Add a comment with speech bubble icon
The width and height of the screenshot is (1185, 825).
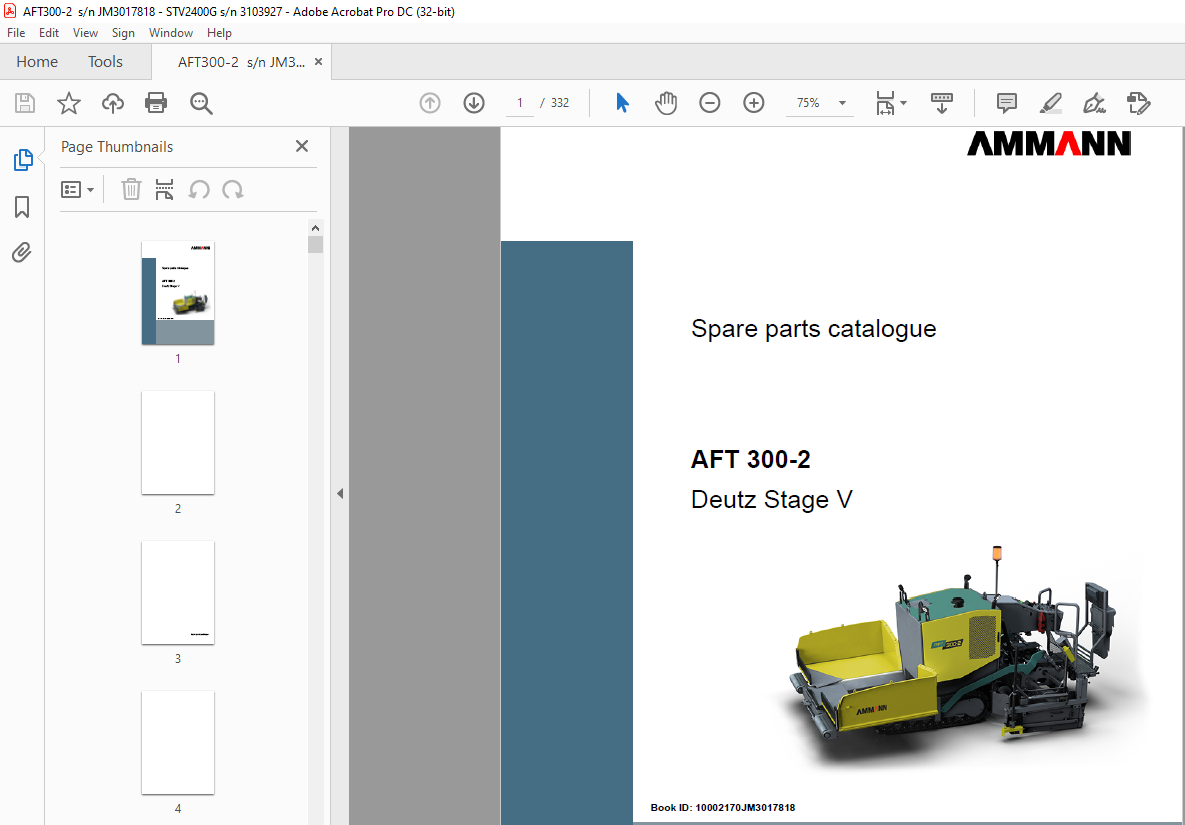1007,103
